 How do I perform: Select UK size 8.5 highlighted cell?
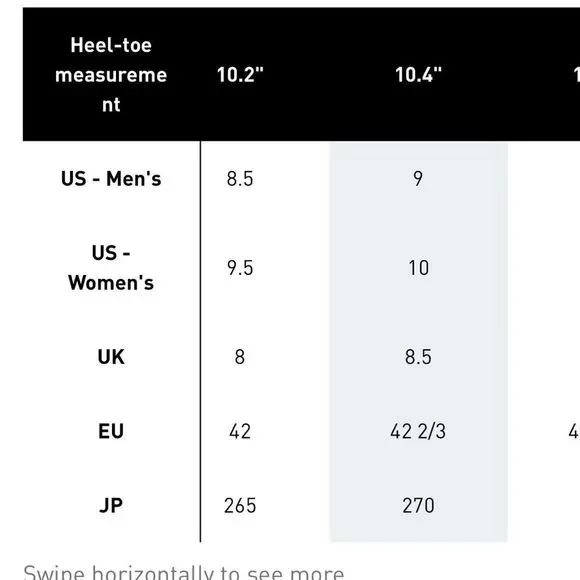click(418, 357)
